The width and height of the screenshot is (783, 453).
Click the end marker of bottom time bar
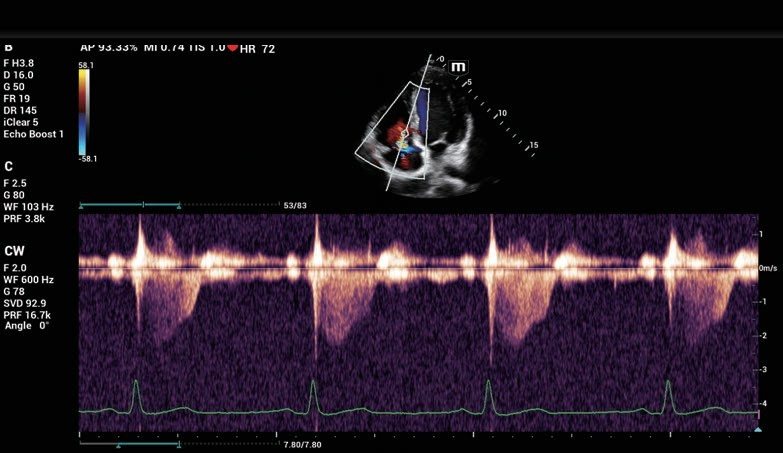point(179,444)
